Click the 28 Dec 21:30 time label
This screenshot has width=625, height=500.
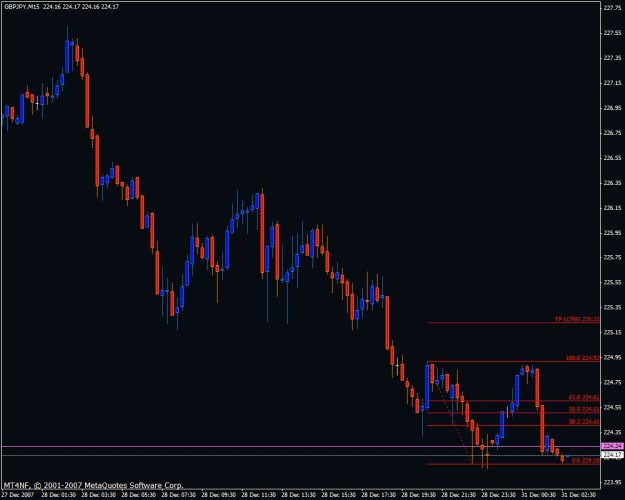458,495
